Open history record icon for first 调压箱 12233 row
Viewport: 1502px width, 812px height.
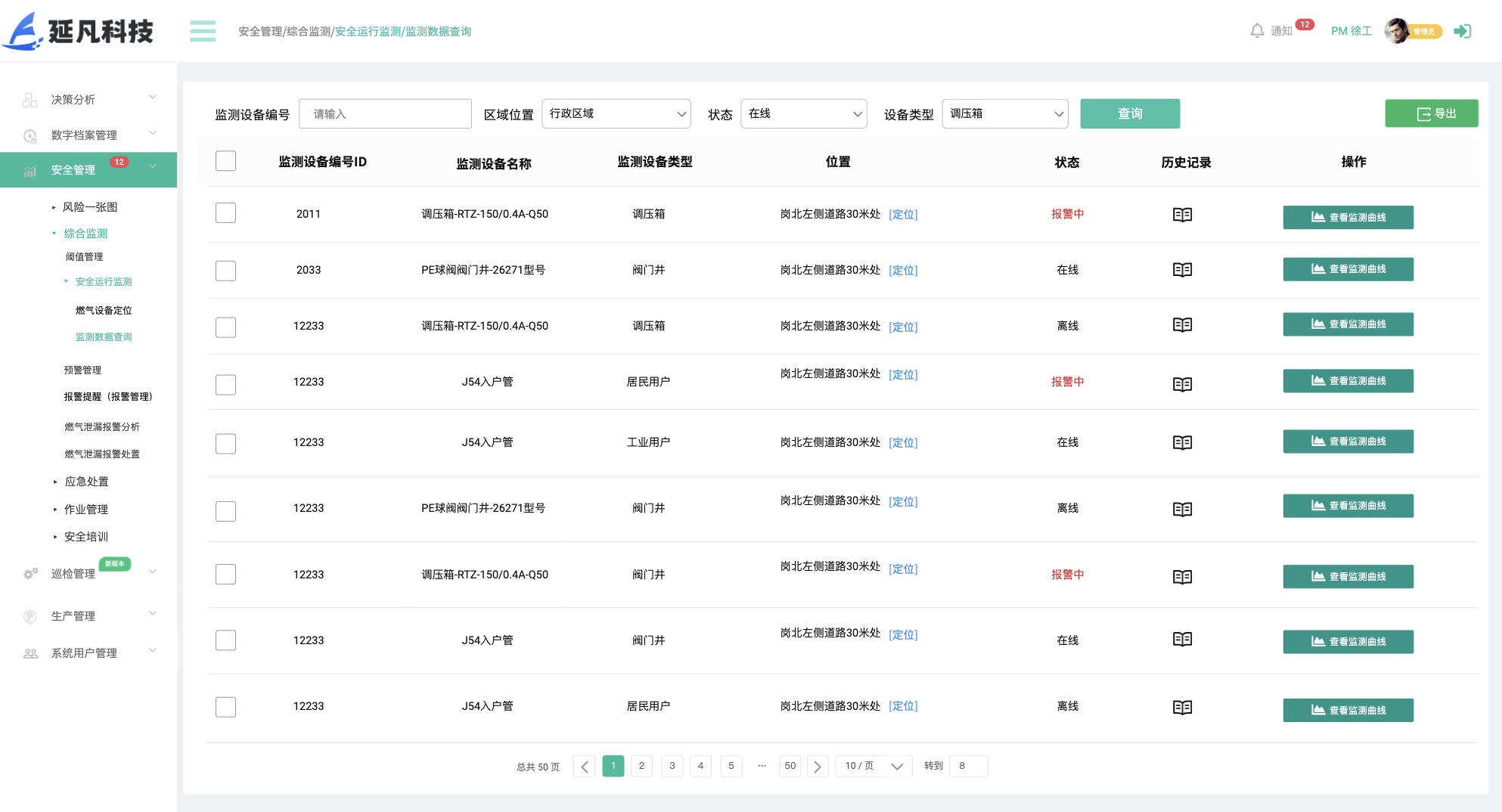coord(1183,325)
